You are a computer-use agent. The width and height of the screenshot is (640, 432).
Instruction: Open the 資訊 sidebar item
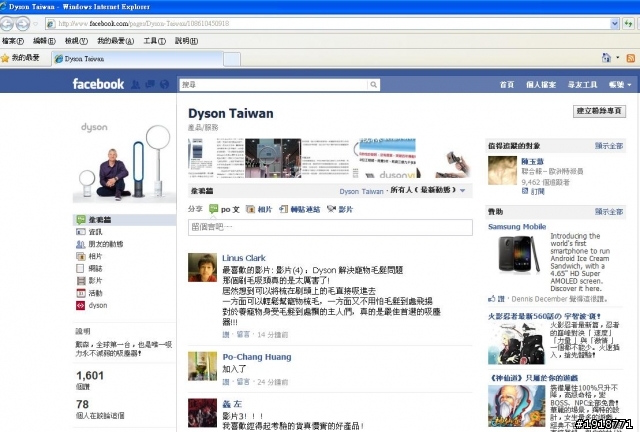click(x=90, y=232)
